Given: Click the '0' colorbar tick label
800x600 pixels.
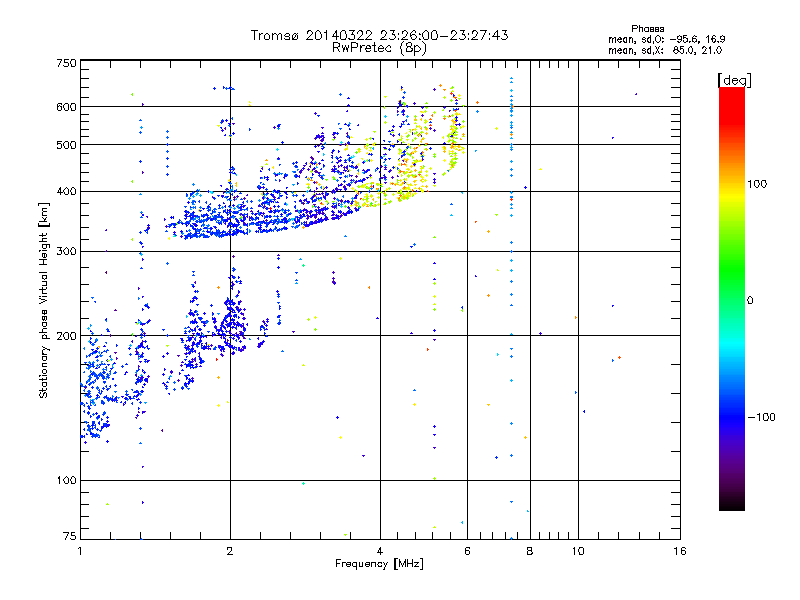Looking at the screenshot, I should [750, 301].
